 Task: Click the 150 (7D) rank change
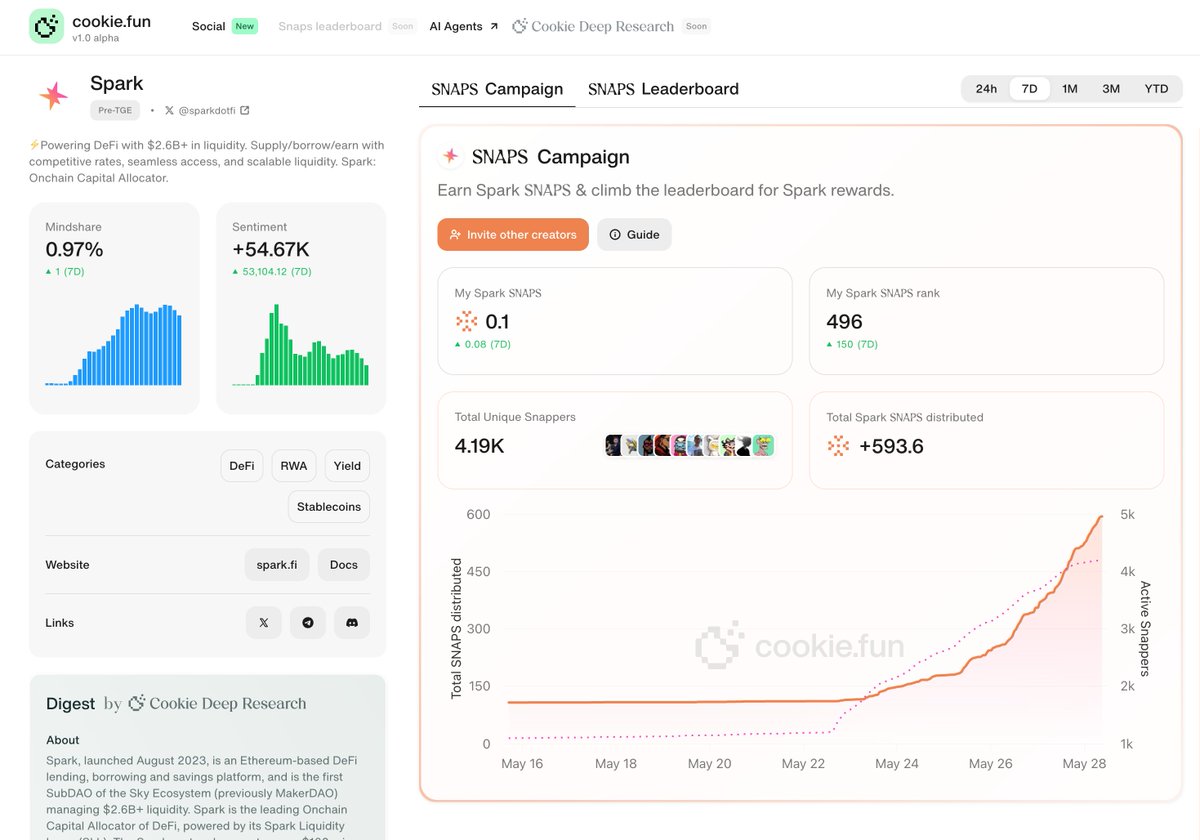pos(852,344)
